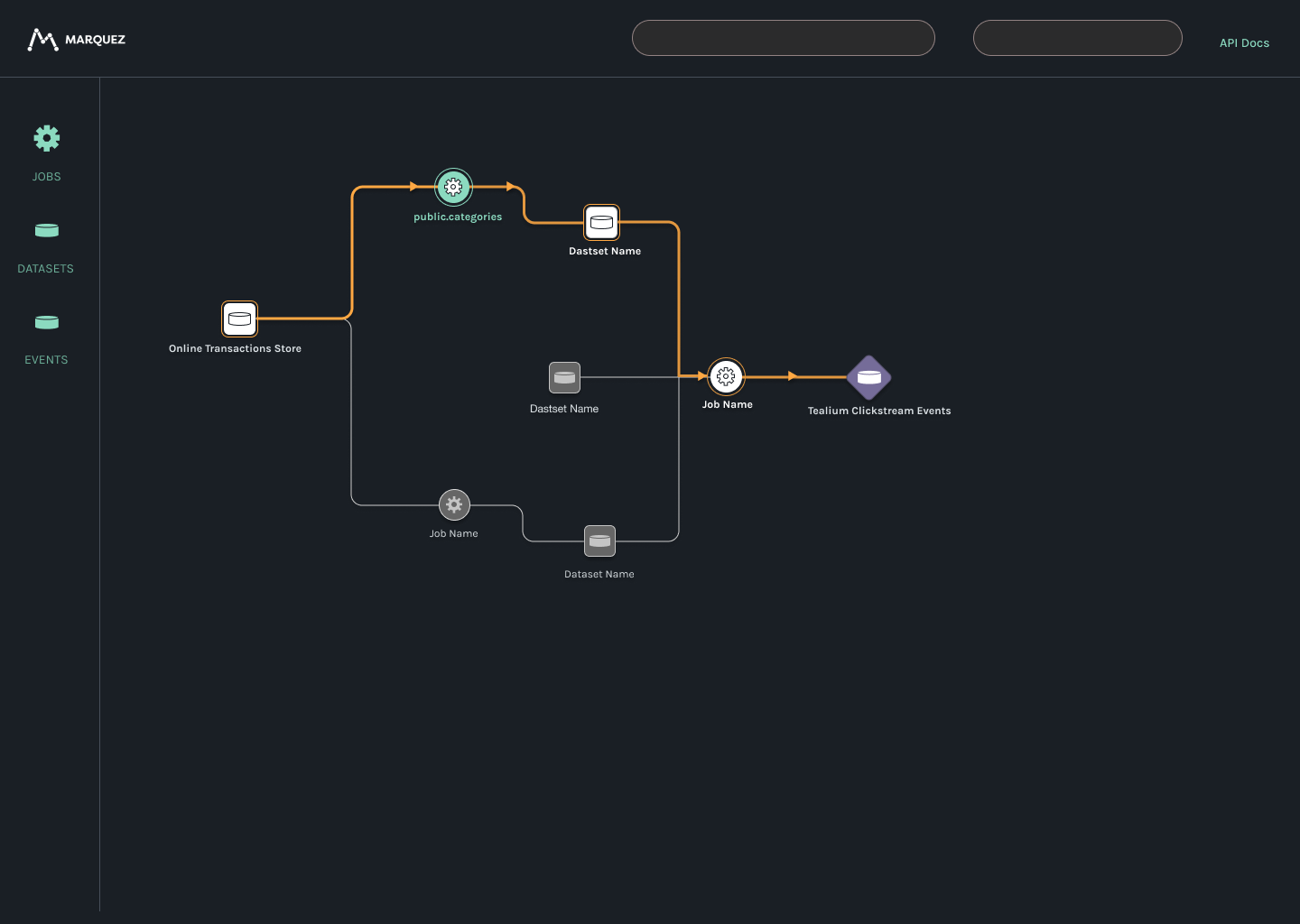Image resolution: width=1300 pixels, height=924 pixels.
Task: Select the Dastset Name node above Job Name
Action: 601,222
